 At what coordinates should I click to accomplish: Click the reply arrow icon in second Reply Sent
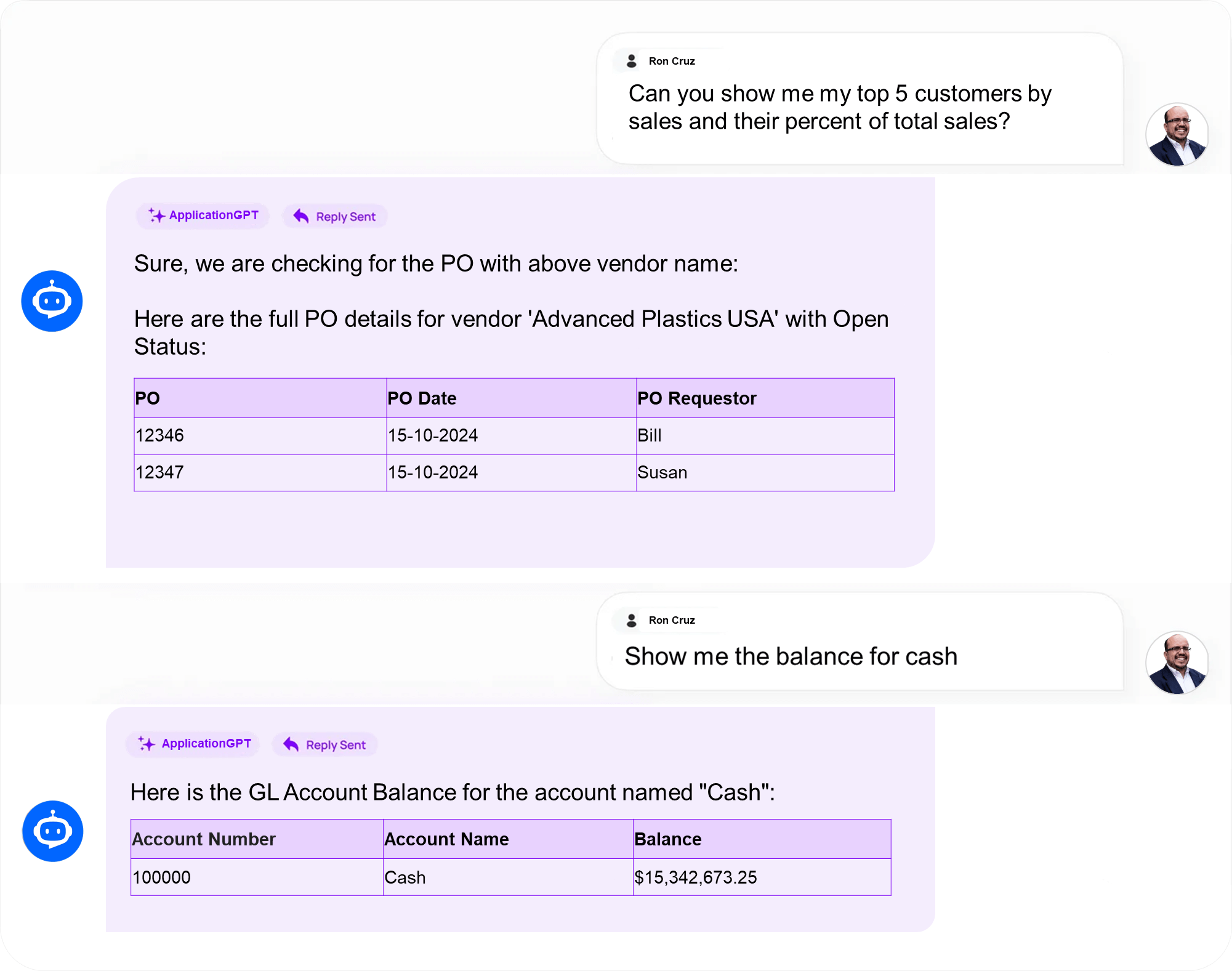(291, 744)
